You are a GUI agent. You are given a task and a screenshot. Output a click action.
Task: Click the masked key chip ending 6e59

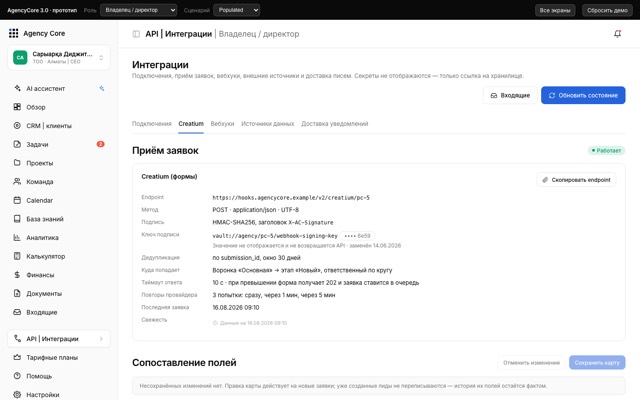[358, 236]
